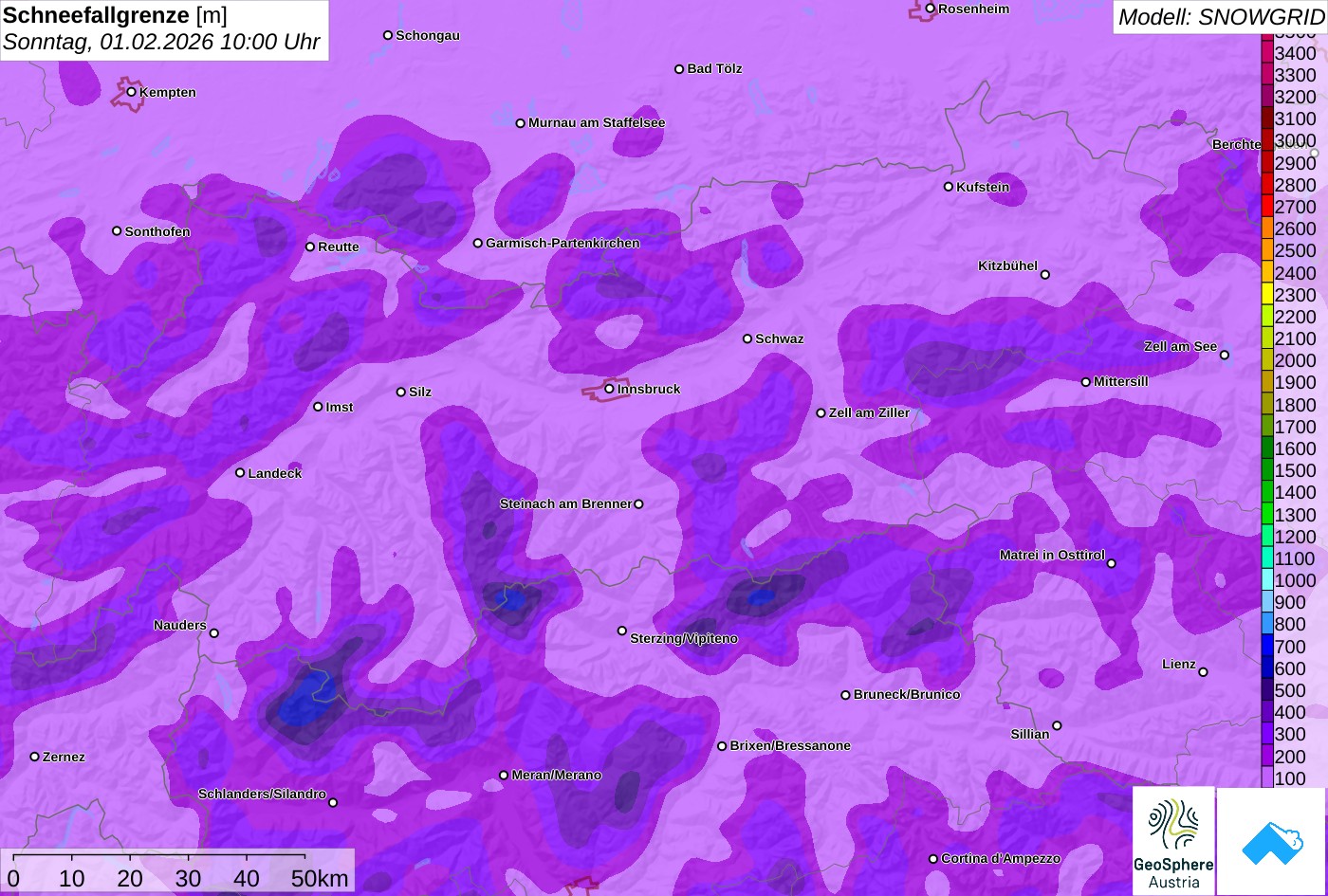Click the Brixen/Bressanone label
Screen dimensions: 1328x896
pyautogui.click(x=790, y=745)
